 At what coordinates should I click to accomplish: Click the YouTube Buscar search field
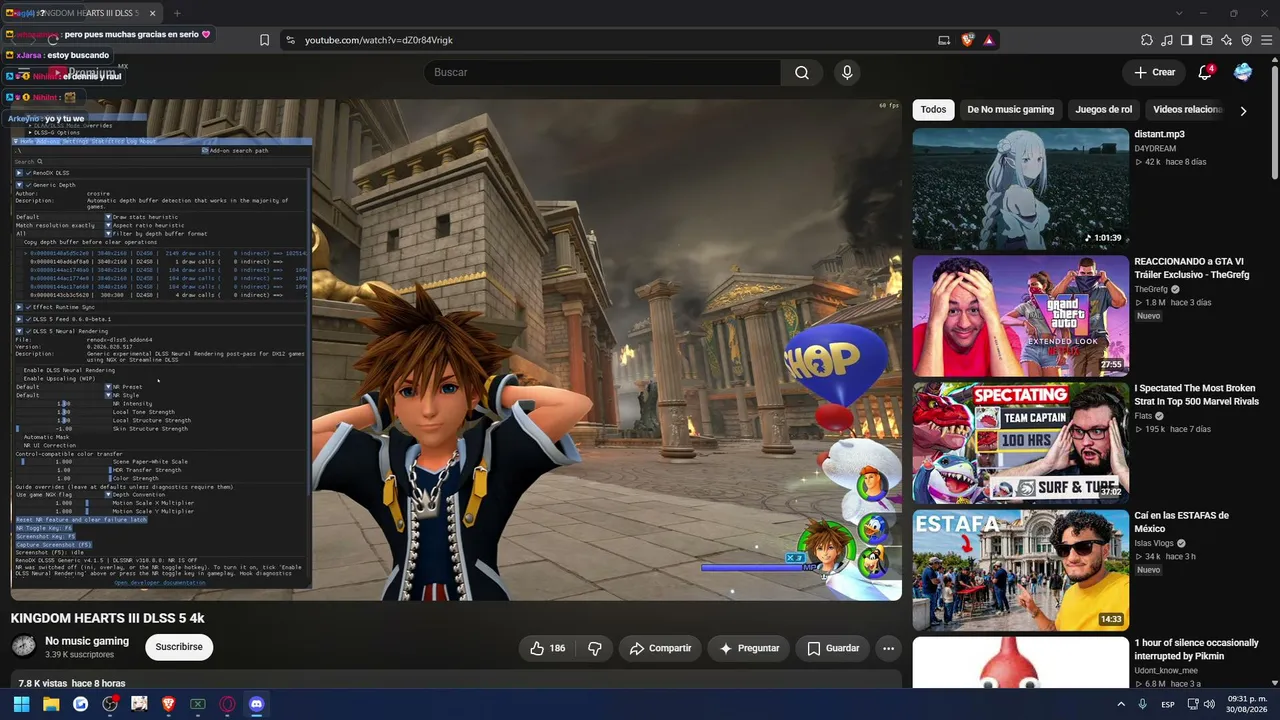(x=603, y=72)
